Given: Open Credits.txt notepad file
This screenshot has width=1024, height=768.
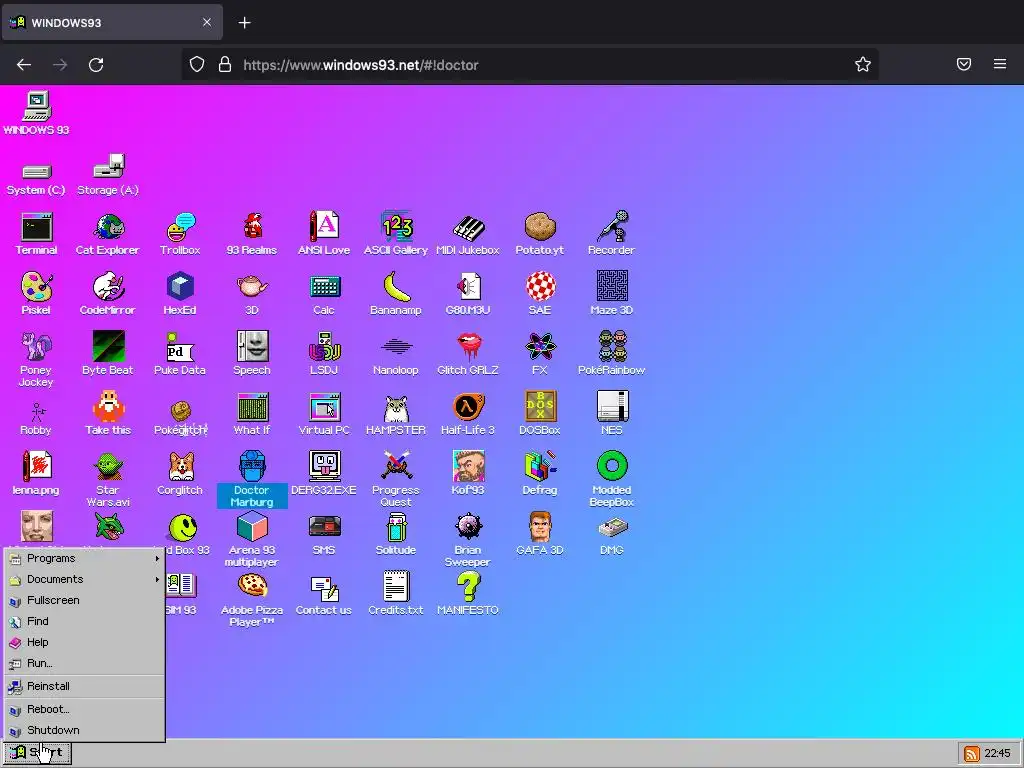Looking at the screenshot, I should [396, 594].
